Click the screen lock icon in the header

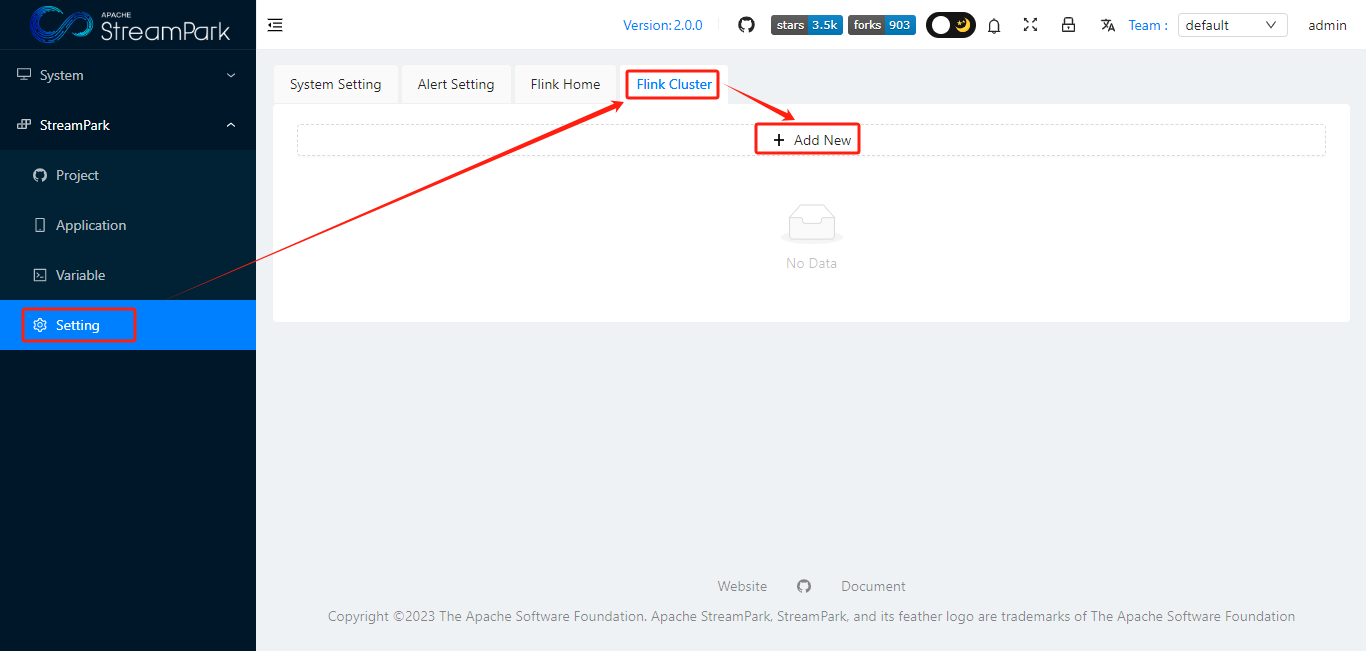[1068, 25]
